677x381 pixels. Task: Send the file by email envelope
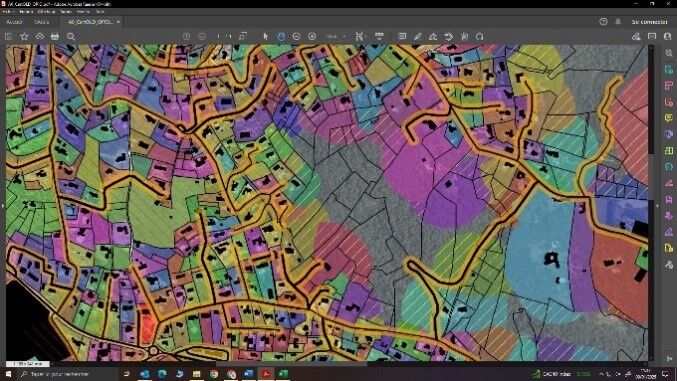[x=652, y=37]
